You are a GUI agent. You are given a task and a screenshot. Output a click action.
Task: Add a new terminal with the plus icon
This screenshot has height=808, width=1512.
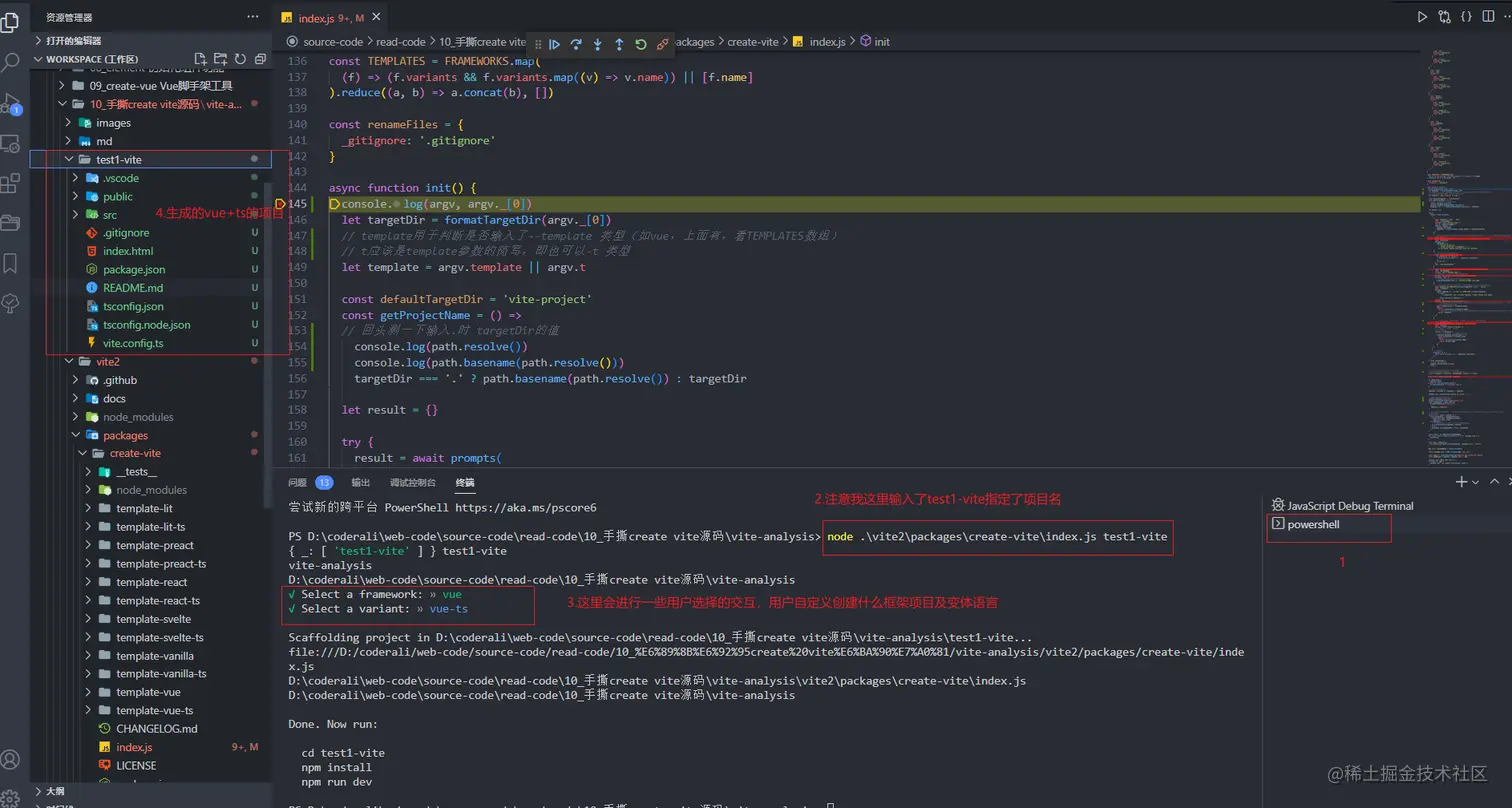[1461, 482]
